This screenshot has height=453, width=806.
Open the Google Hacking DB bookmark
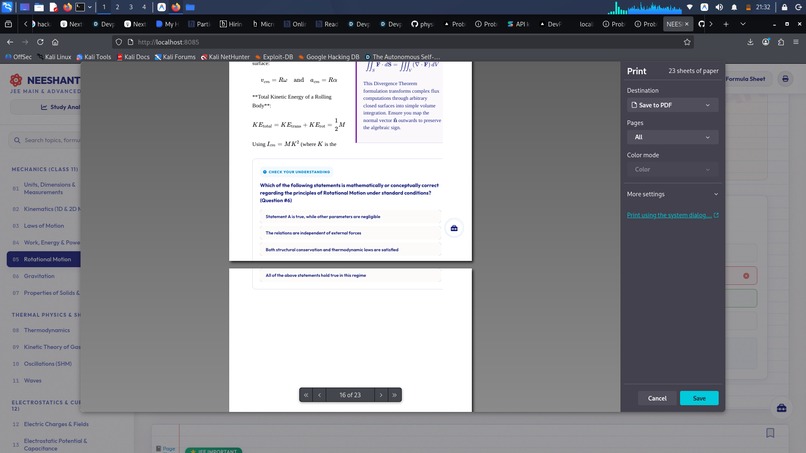[x=328, y=57]
